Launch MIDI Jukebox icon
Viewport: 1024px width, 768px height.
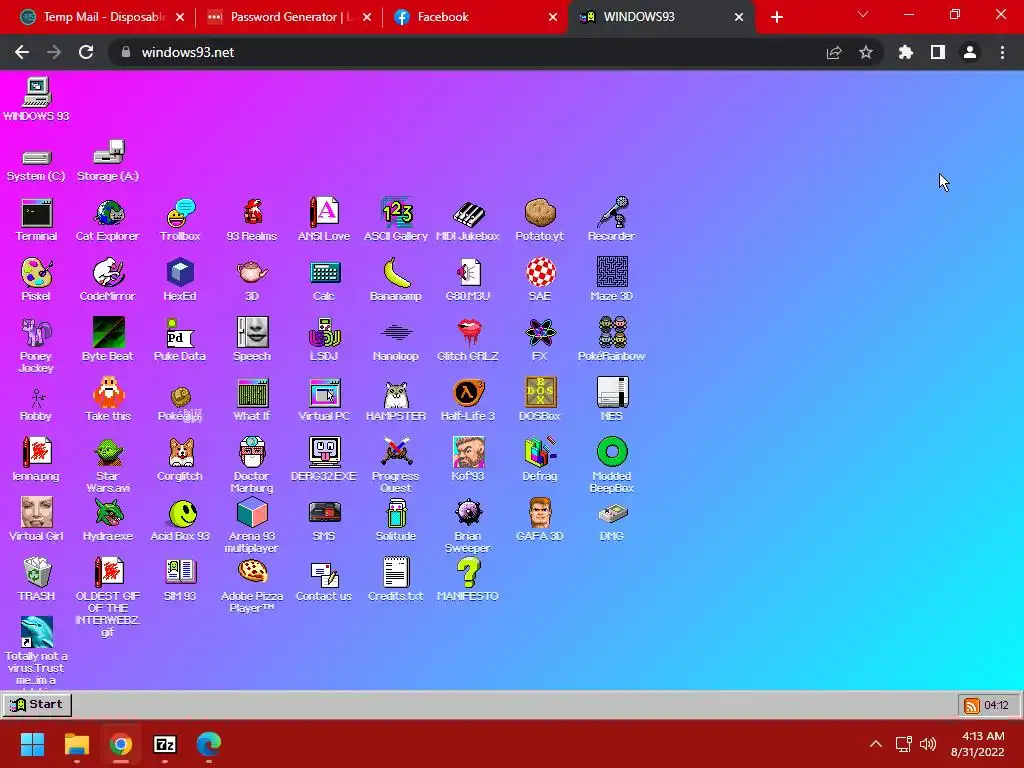click(468, 219)
